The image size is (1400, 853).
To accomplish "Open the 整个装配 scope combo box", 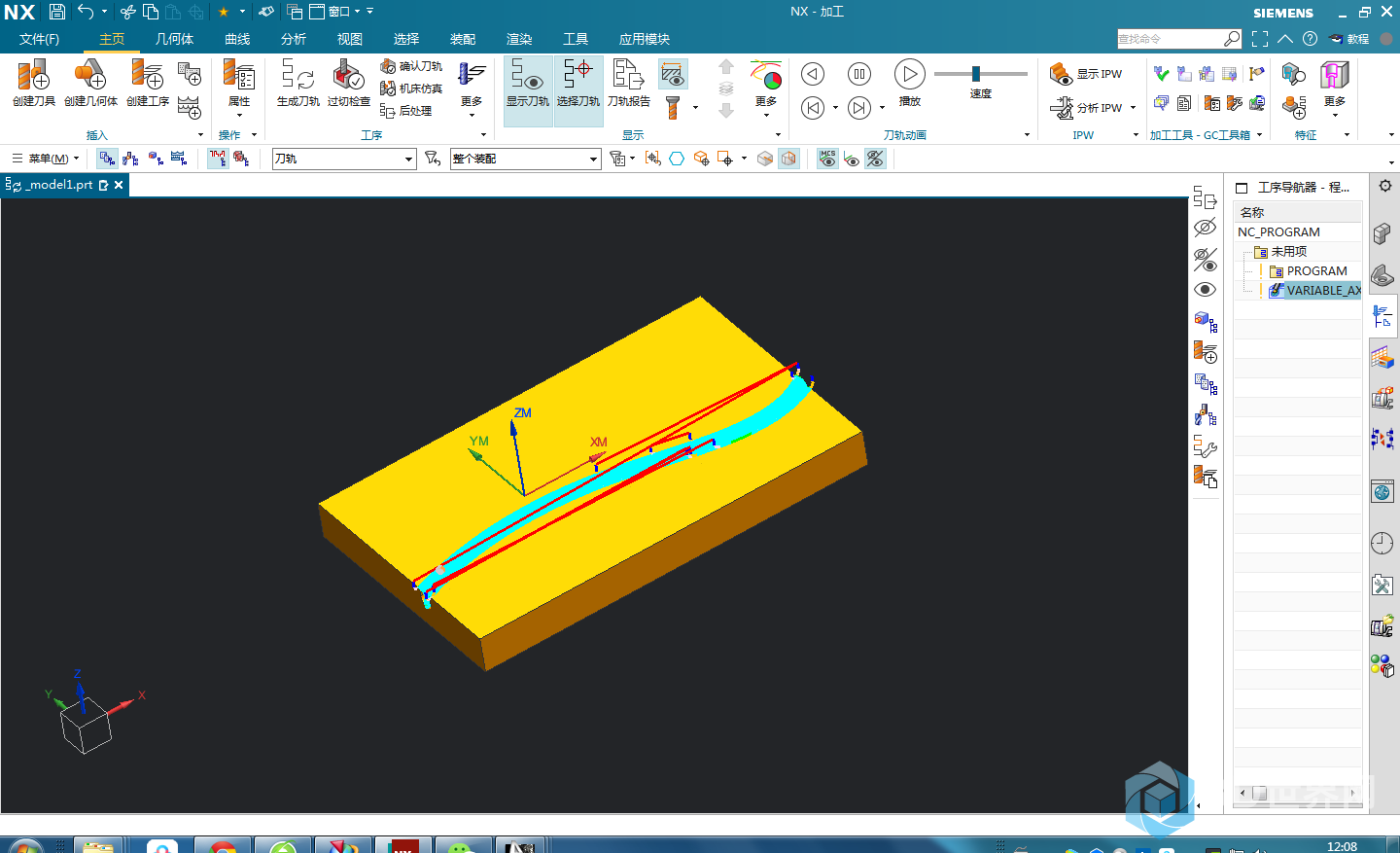I will pos(525,159).
